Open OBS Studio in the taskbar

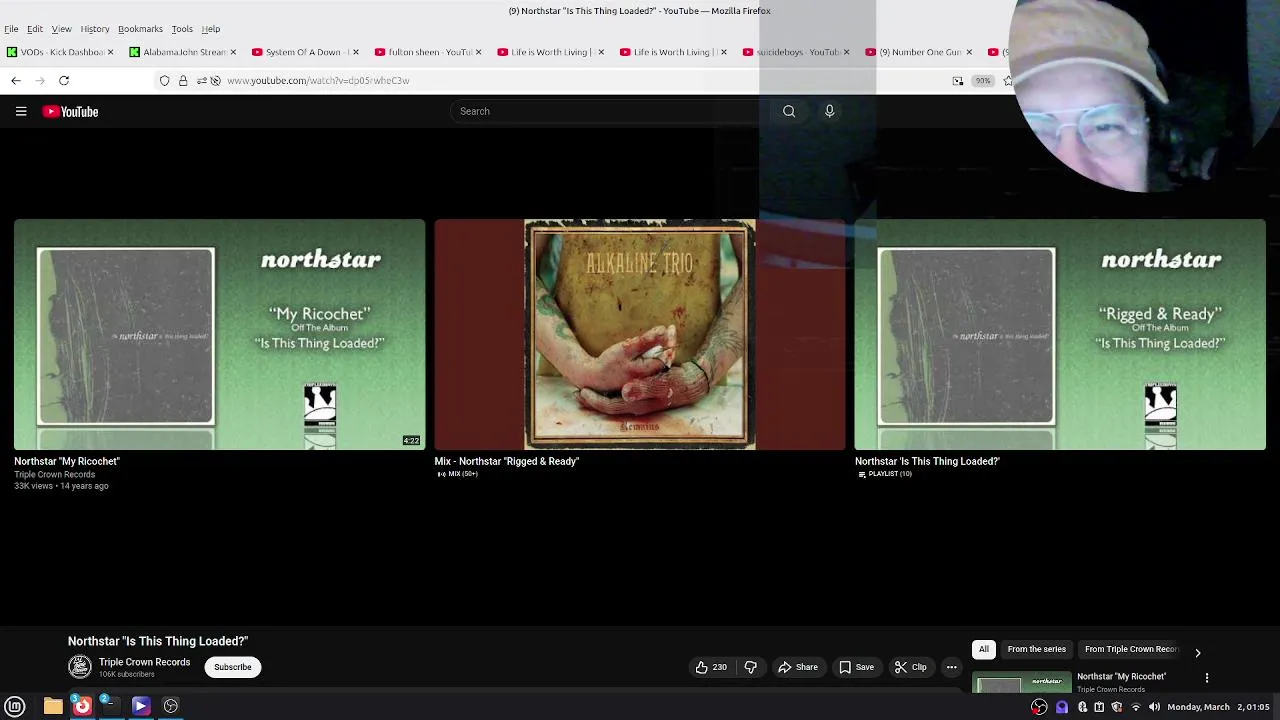(171, 706)
